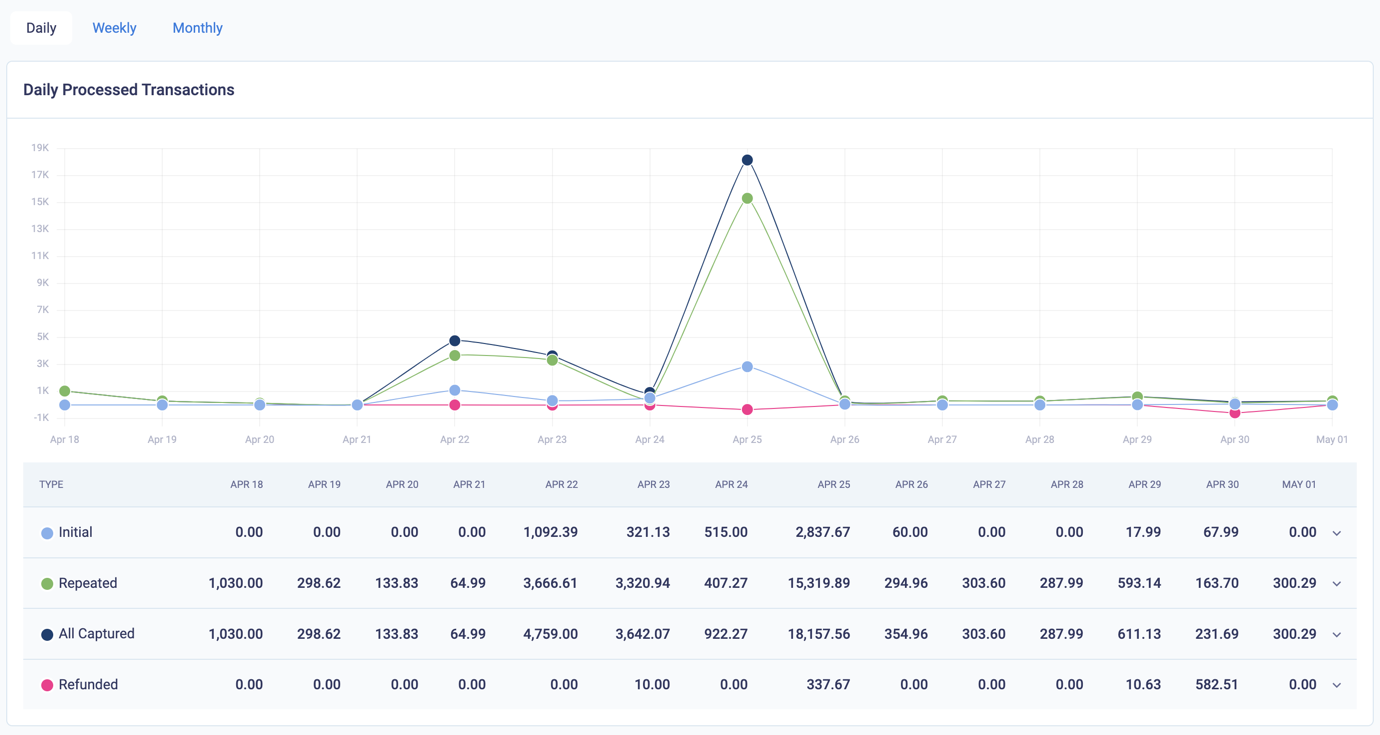Select the Refunded pink point on Apr 22
Image resolution: width=1380 pixels, height=735 pixels.
pyautogui.click(x=455, y=405)
